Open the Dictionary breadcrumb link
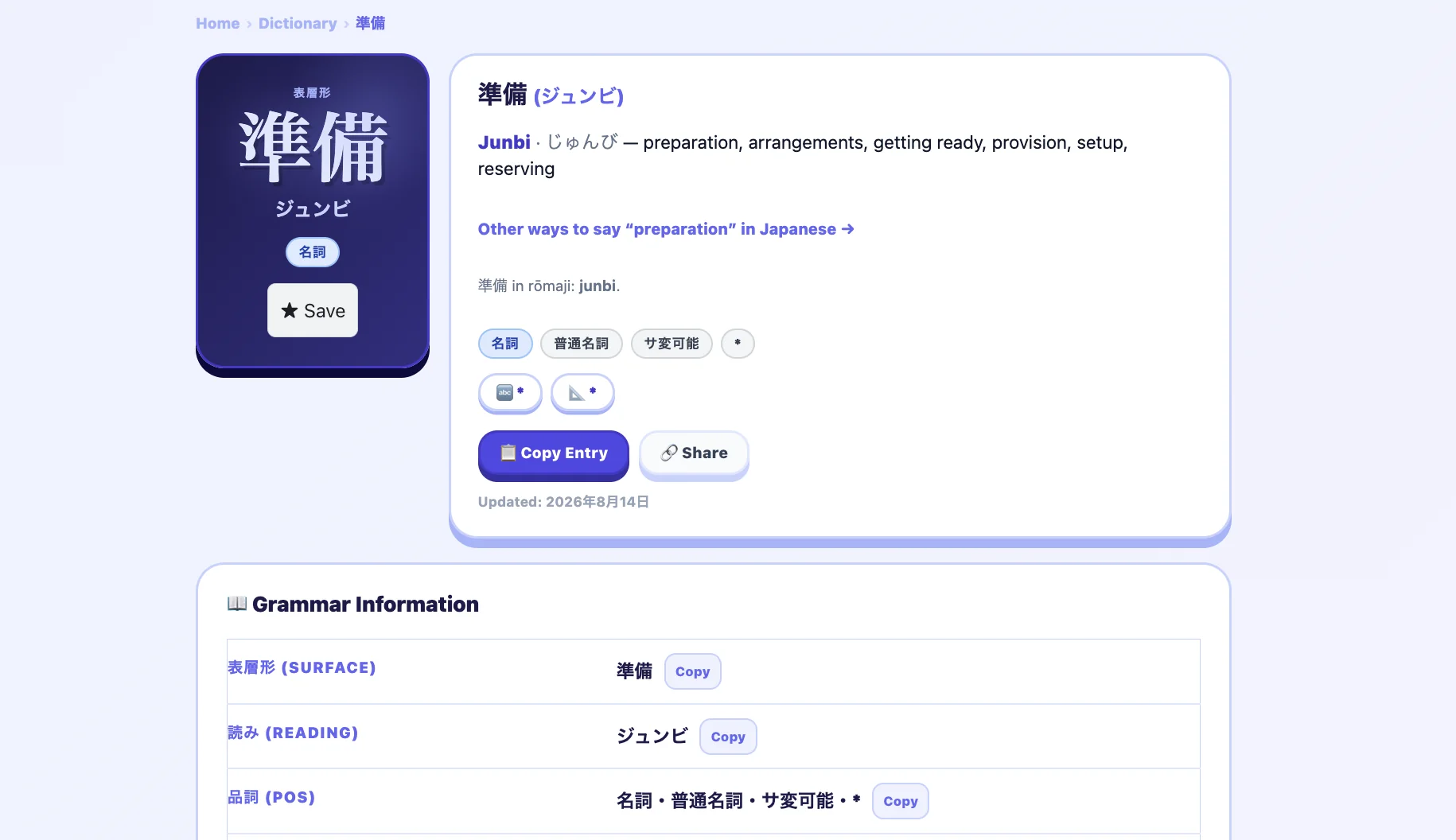 click(x=298, y=23)
